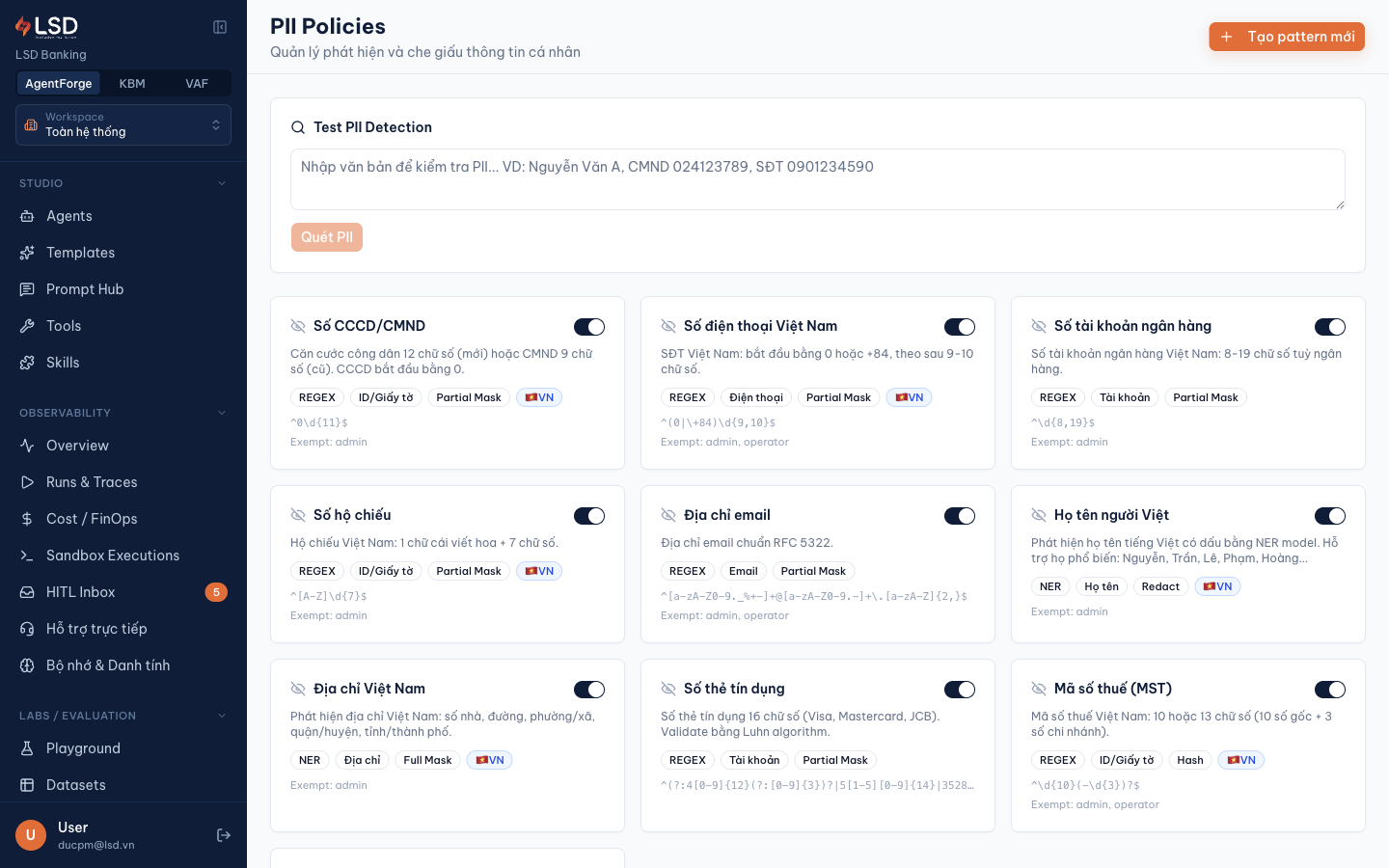Focus the Test PII Detection text area

[x=818, y=179]
